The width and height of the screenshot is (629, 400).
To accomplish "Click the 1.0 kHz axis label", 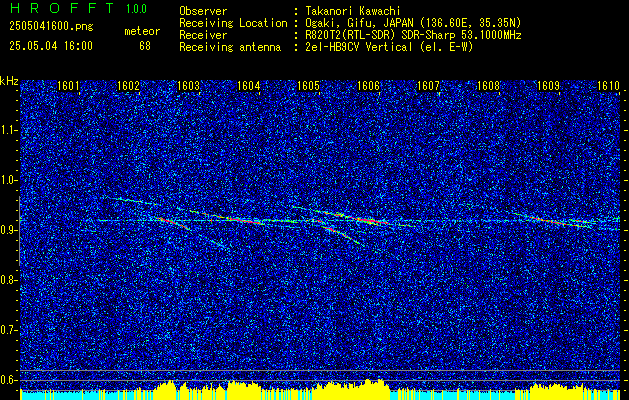I will click(9, 180).
